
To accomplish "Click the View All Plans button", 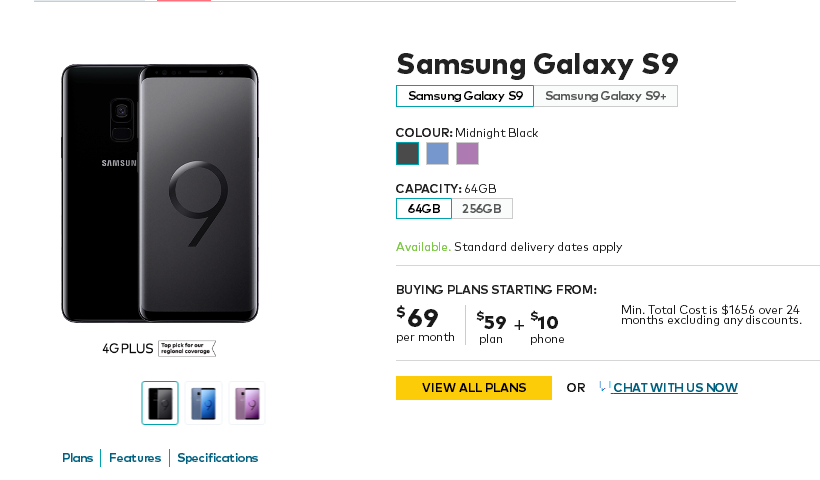I will [474, 388].
